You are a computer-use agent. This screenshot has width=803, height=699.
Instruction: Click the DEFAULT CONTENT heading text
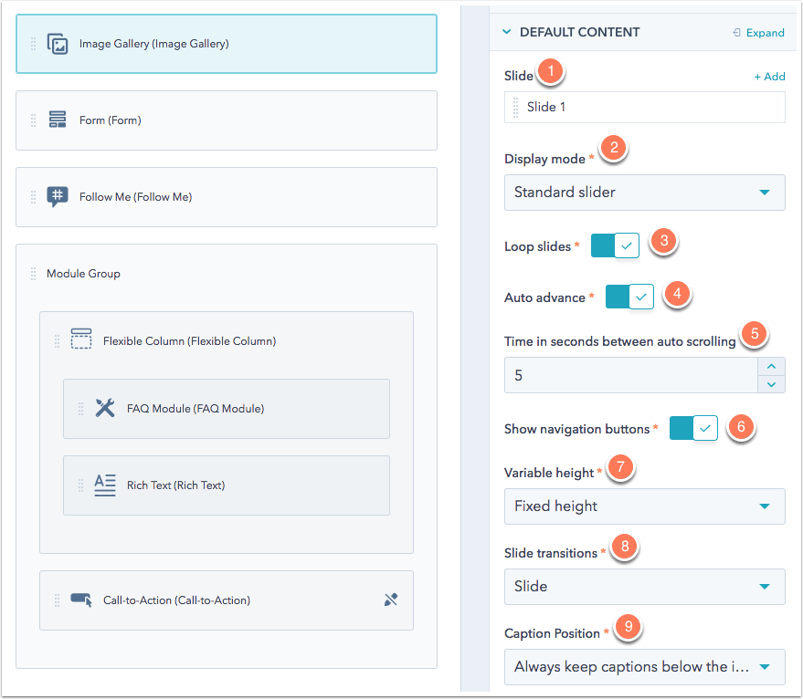tap(579, 32)
